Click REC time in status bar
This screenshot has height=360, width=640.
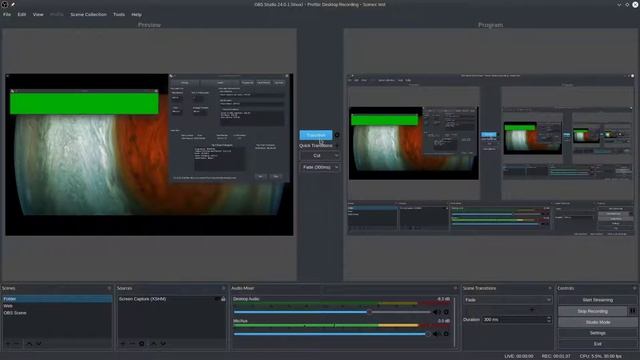(x=556, y=356)
